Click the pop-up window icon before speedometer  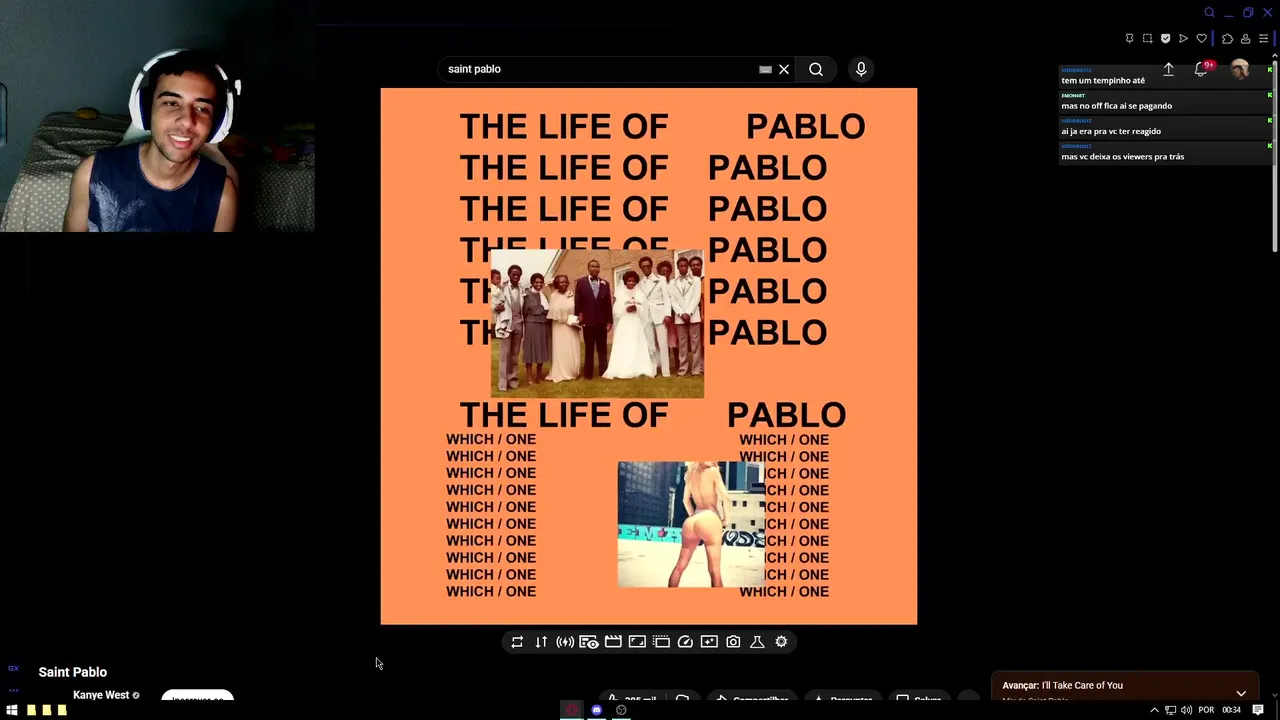click(x=661, y=642)
